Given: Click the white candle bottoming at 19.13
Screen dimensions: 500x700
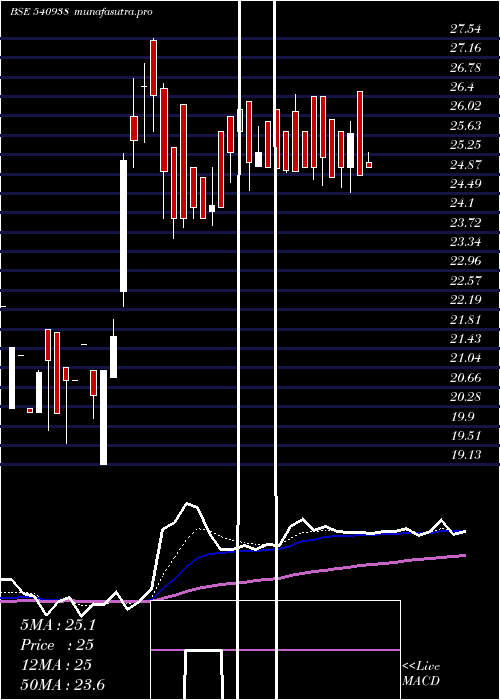Looking at the screenshot, I should pyautogui.click(x=103, y=417).
